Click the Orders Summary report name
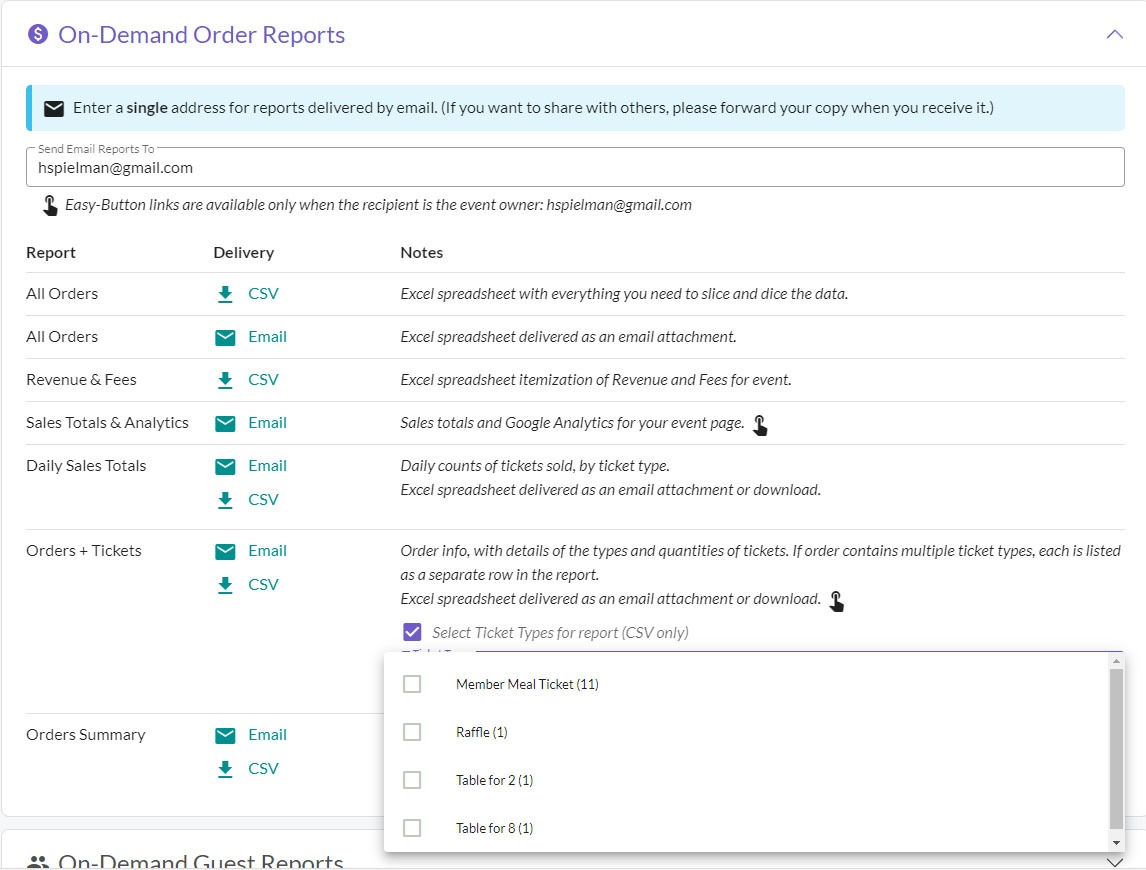Screen dimensions: 1146x870 tap(86, 735)
